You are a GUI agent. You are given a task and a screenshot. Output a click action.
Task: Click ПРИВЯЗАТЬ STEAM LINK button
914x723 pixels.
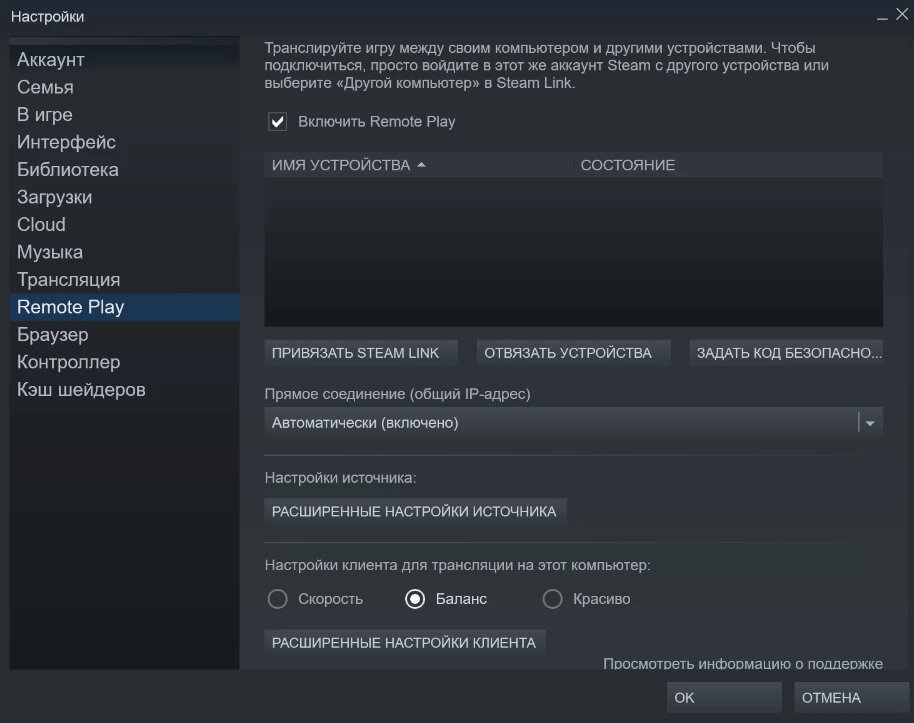361,353
